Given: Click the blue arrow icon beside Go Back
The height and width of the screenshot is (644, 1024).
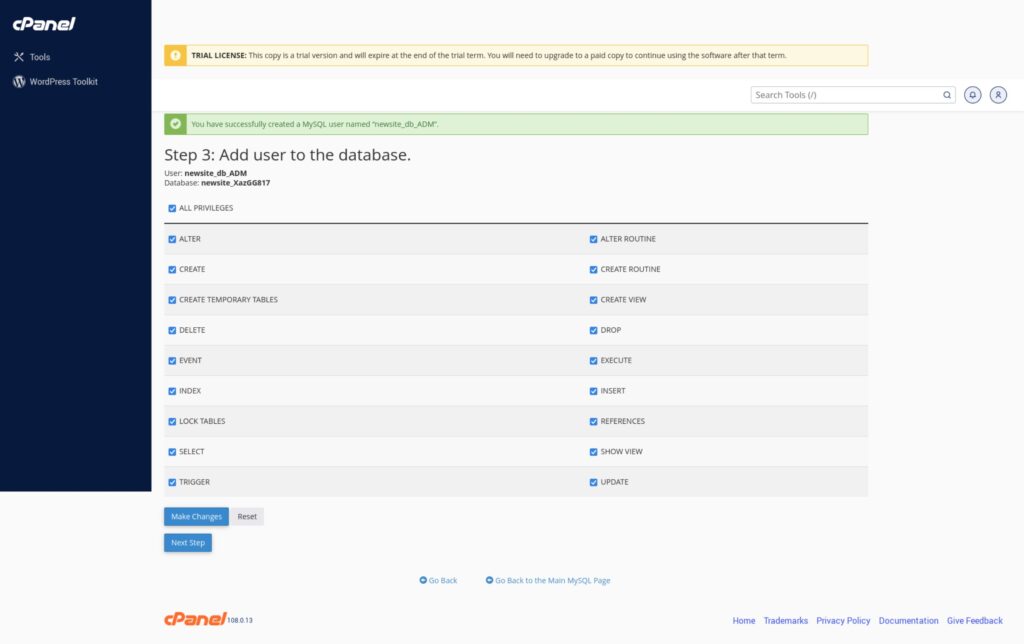Looking at the screenshot, I should [x=423, y=580].
